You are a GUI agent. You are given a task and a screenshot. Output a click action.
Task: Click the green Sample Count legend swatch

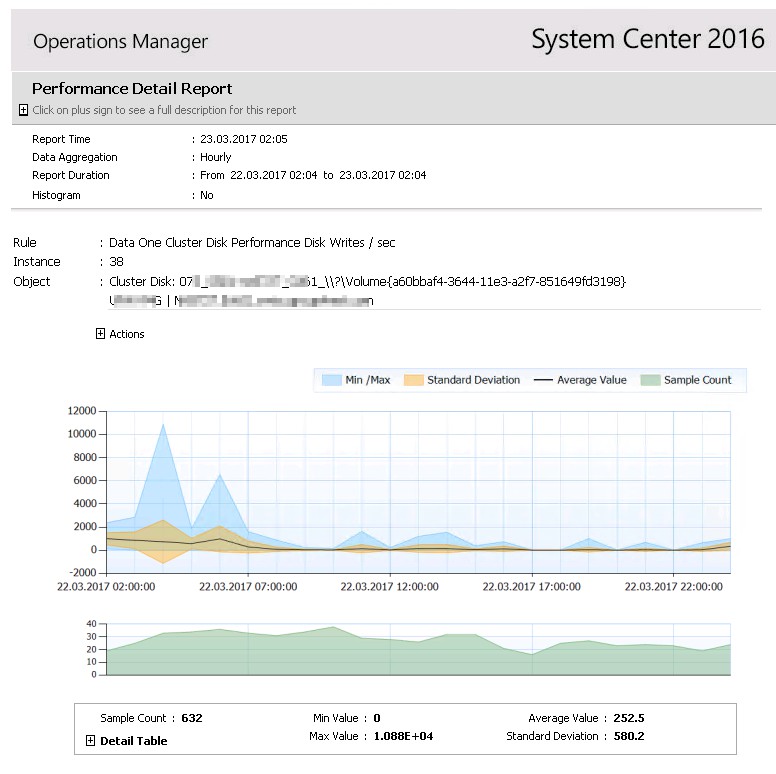coord(649,380)
